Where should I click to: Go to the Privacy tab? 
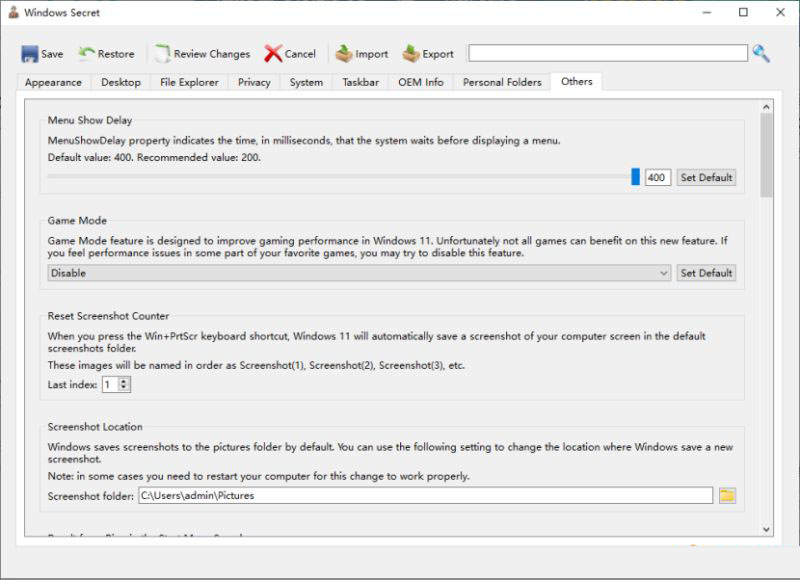pos(254,82)
